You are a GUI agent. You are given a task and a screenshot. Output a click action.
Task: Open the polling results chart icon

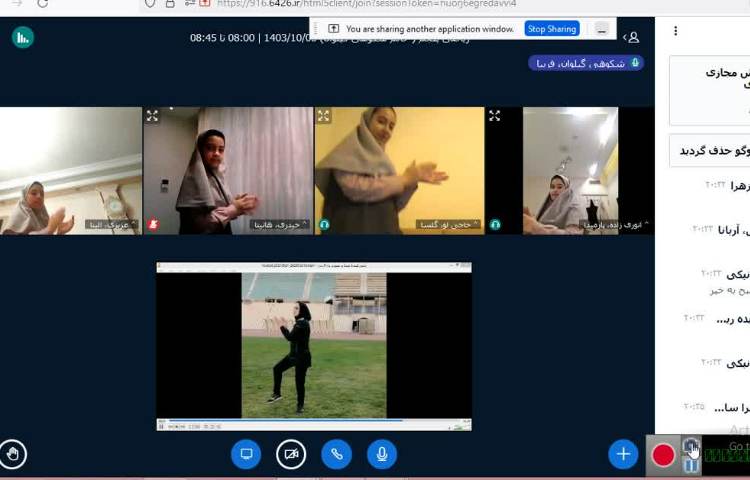coord(22,38)
